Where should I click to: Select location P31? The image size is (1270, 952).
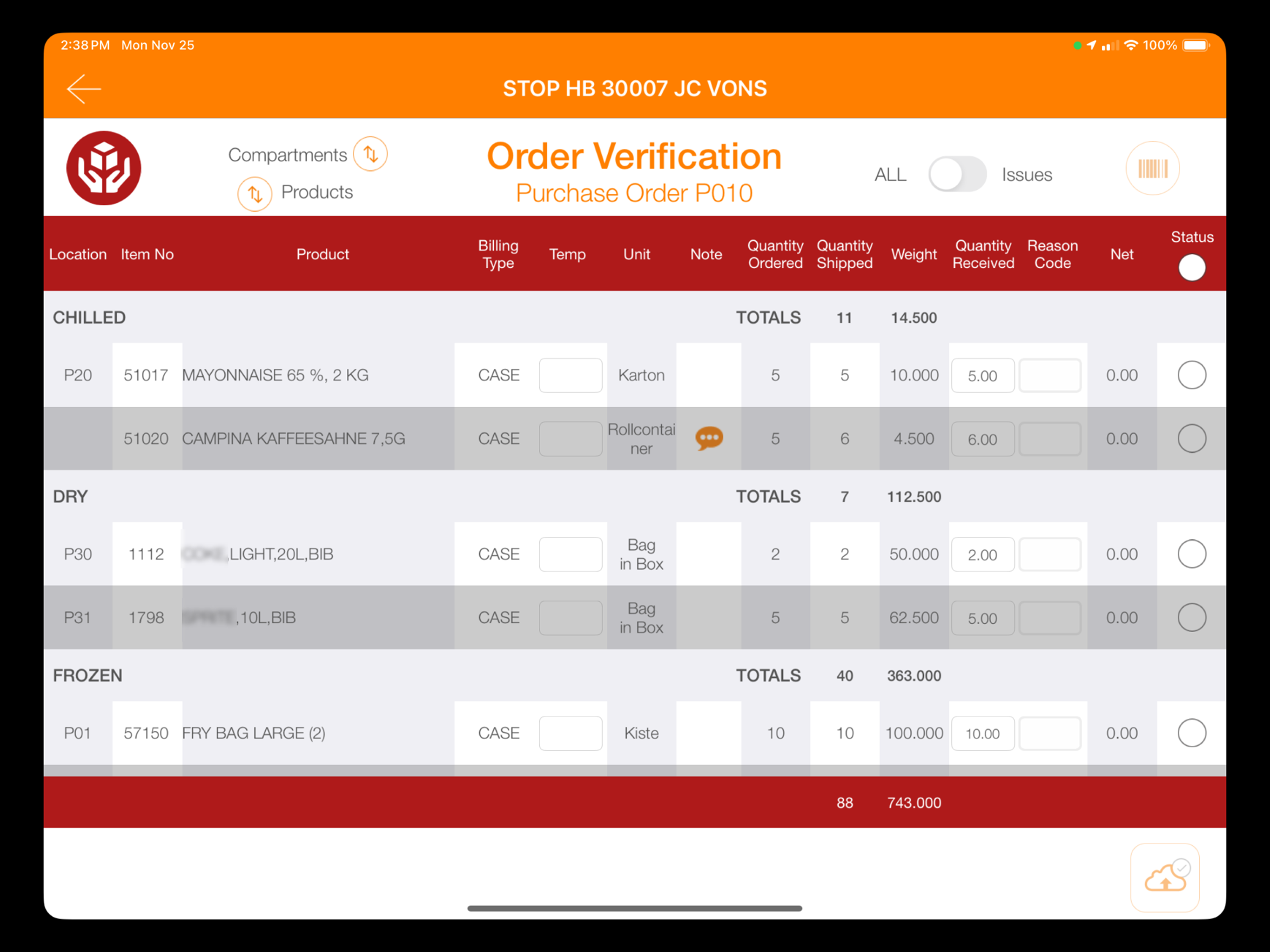(77, 618)
